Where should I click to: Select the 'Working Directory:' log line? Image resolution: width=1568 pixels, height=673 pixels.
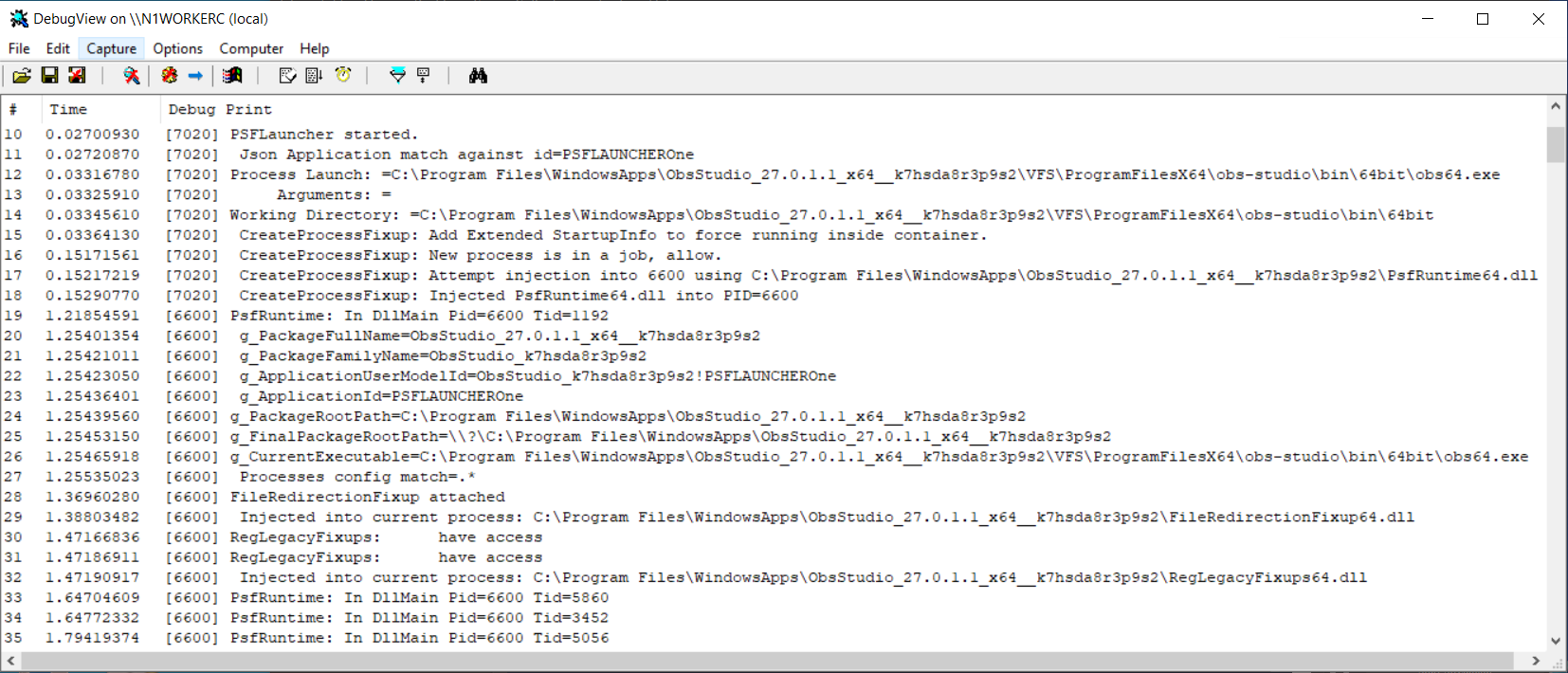(x=775, y=215)
